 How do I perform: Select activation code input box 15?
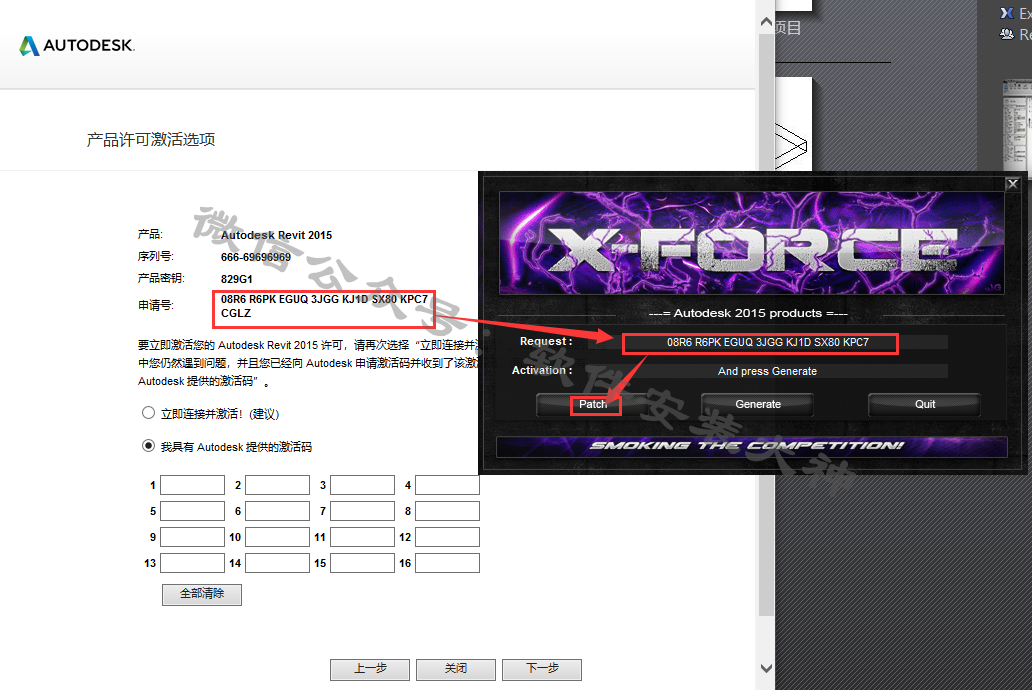[362, 563]
